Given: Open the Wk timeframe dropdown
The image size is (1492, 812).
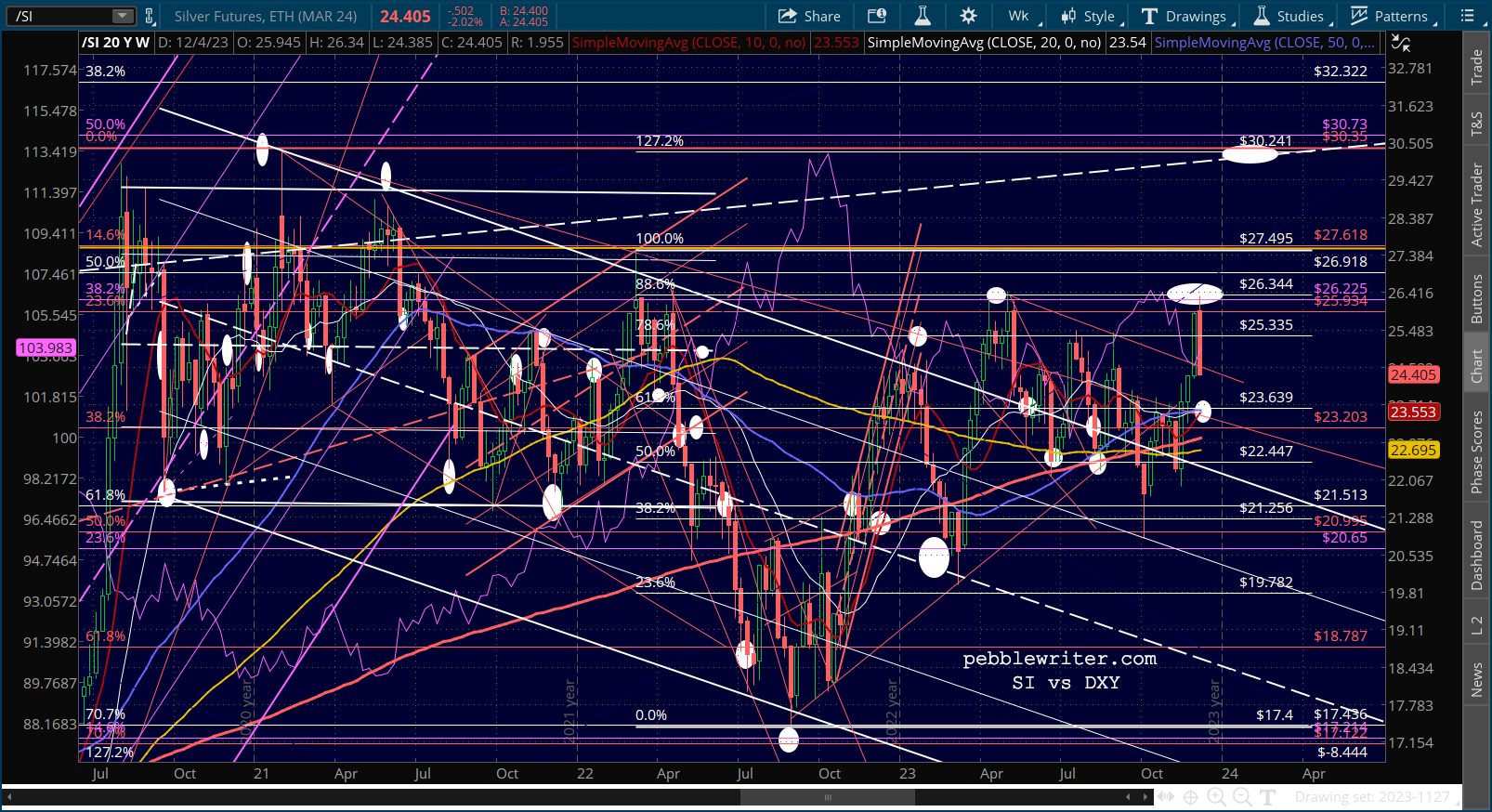Looking at the screenshot, I should 1023,16.
